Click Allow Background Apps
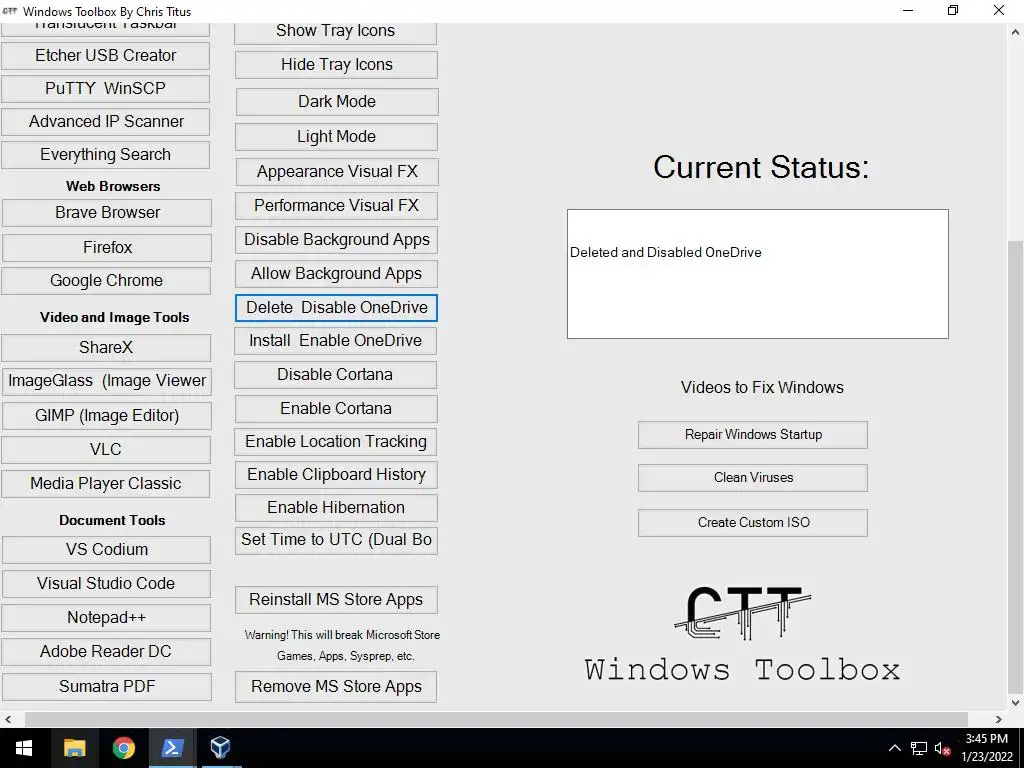The image size is (1024, 768). pos(336,274)
